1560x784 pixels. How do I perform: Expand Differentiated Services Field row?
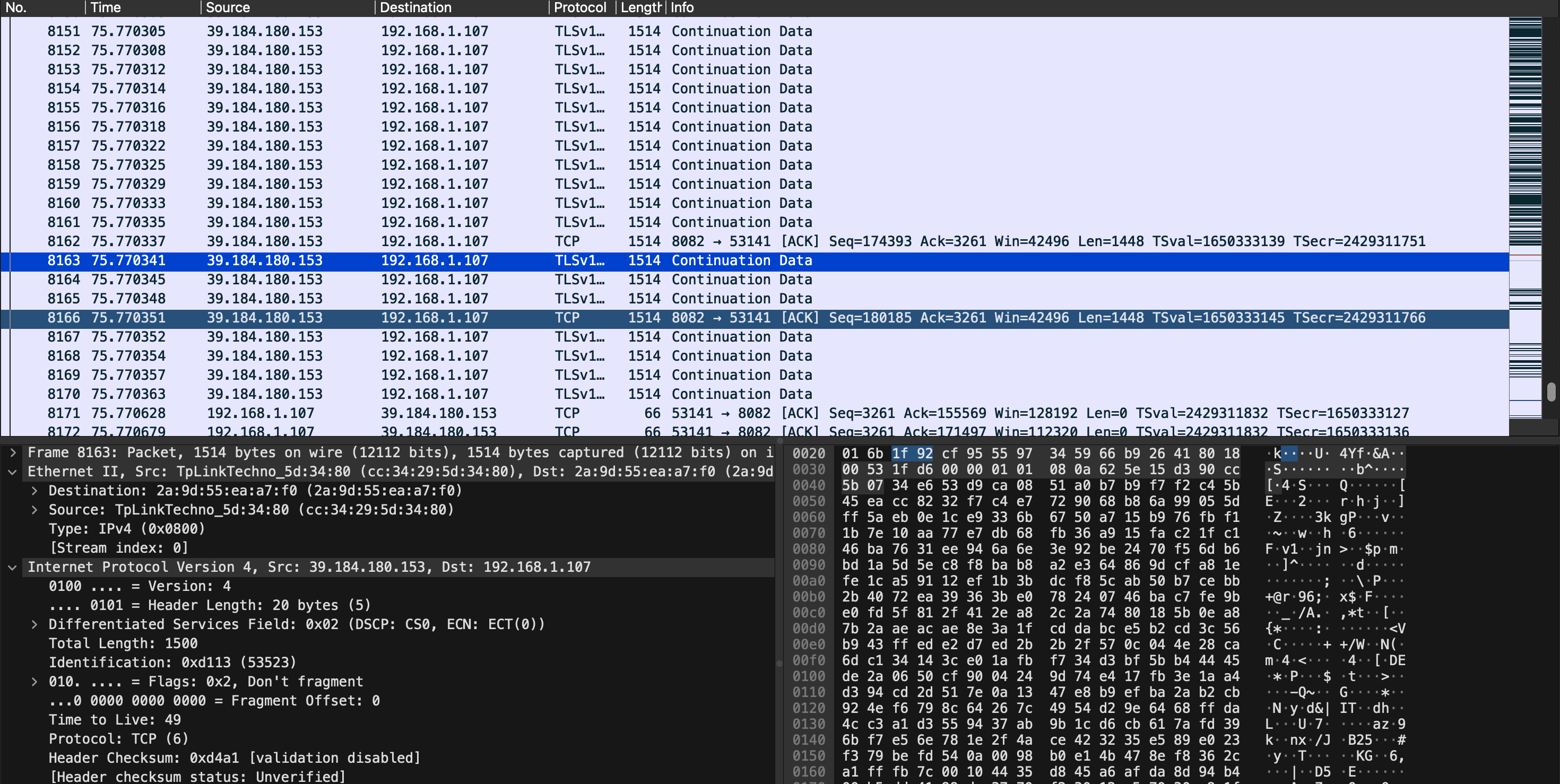(x=34, y=624)
